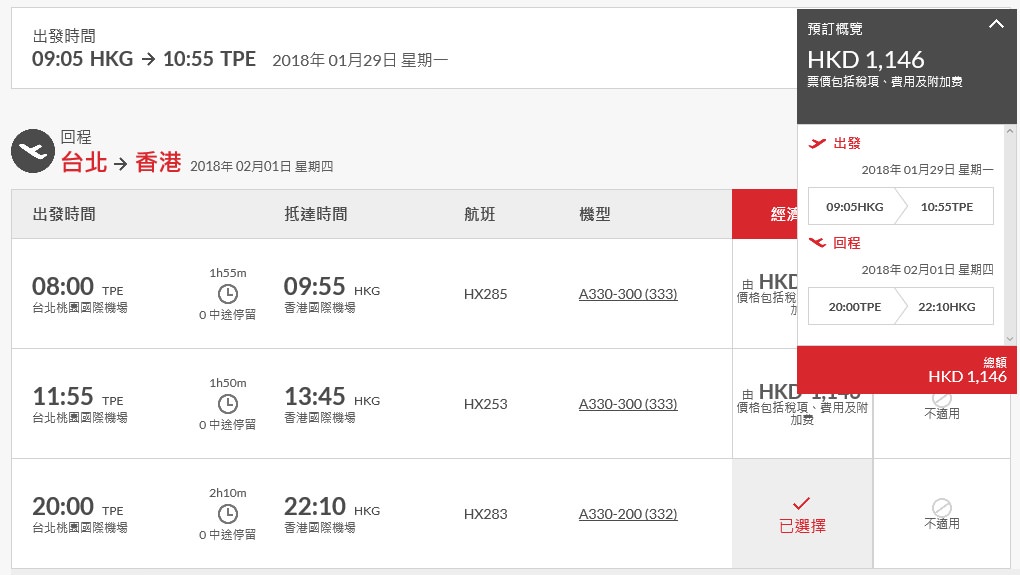Click the red 總額 HKD 1,146 total bar
Image resolution: width=1020 pixels, height=575 pixels.
907,370
